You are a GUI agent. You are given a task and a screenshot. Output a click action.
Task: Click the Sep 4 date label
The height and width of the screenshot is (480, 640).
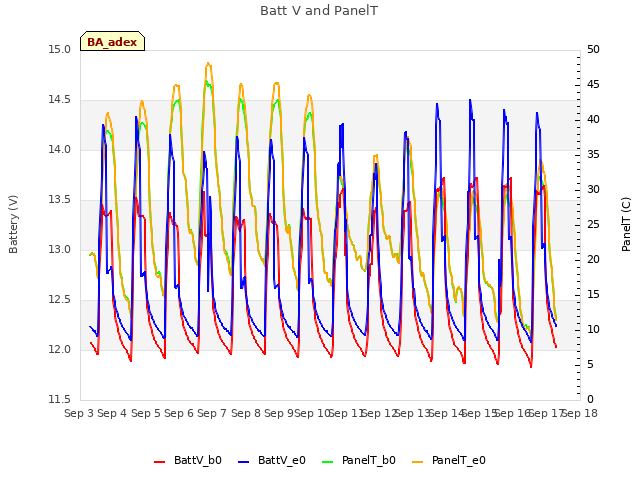click(x=112, y=413)
